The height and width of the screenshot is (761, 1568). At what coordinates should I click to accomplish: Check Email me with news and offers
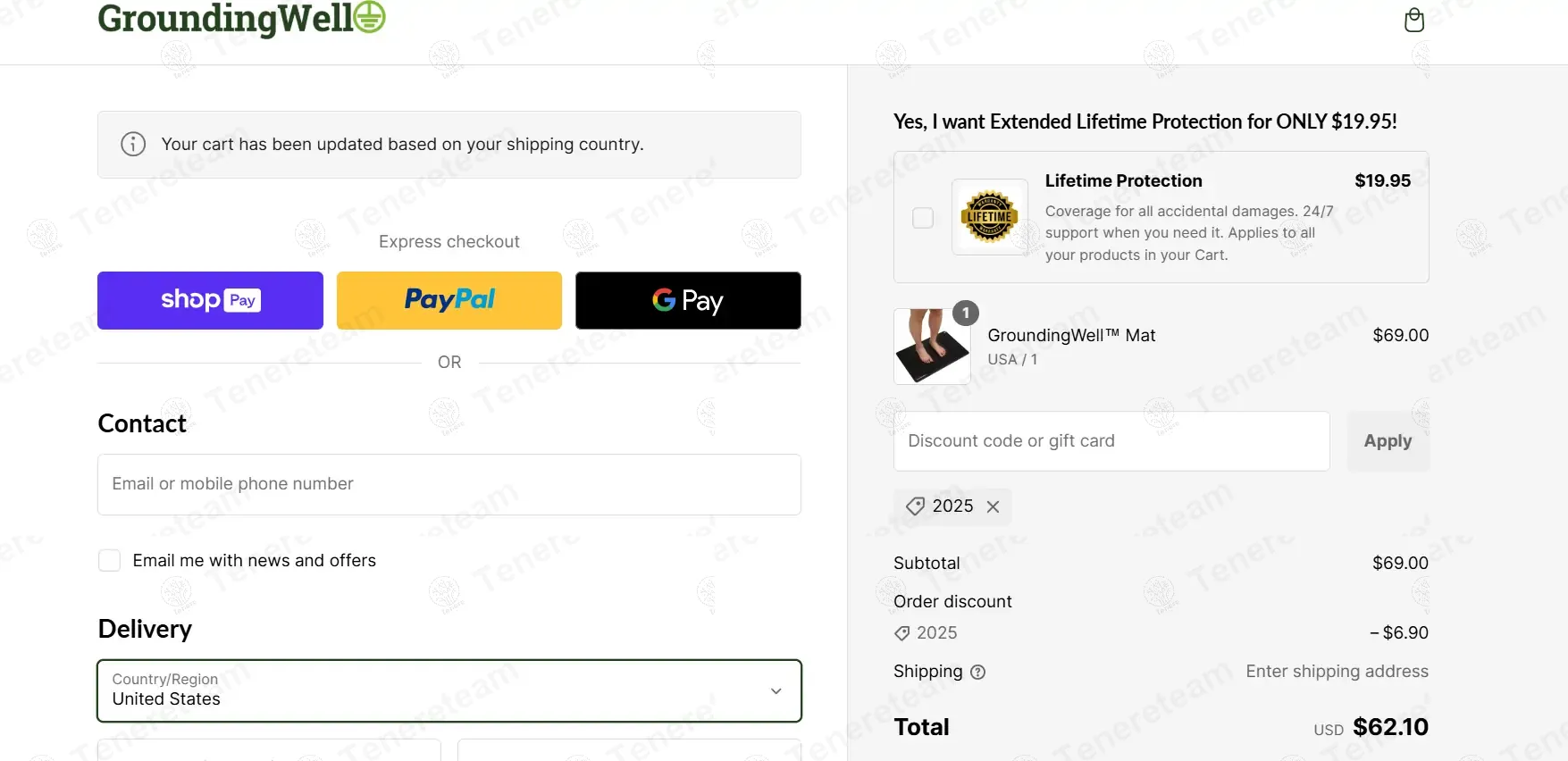pos(109,560)
